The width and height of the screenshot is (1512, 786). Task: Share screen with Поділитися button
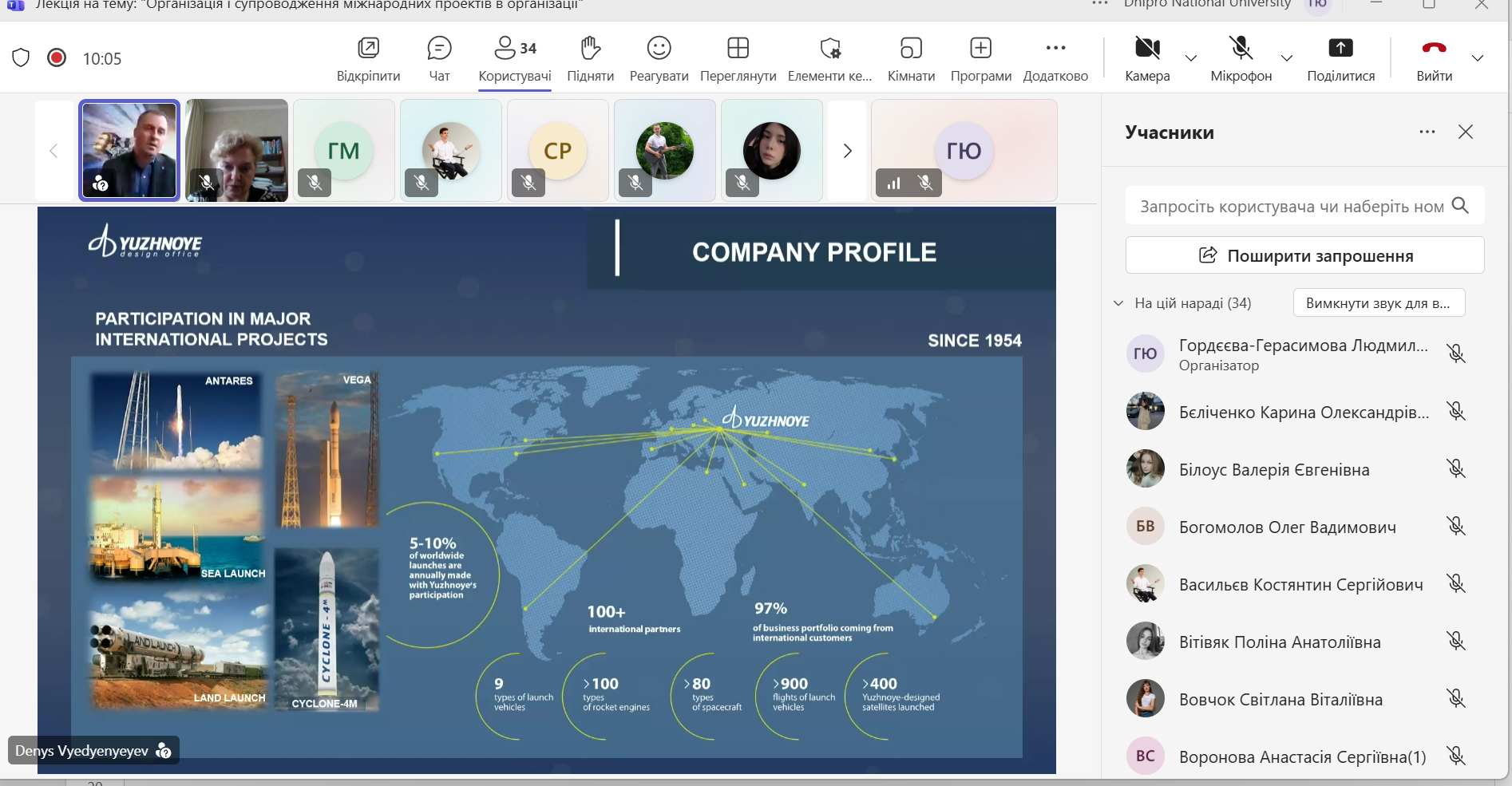tap(1340, 59)
